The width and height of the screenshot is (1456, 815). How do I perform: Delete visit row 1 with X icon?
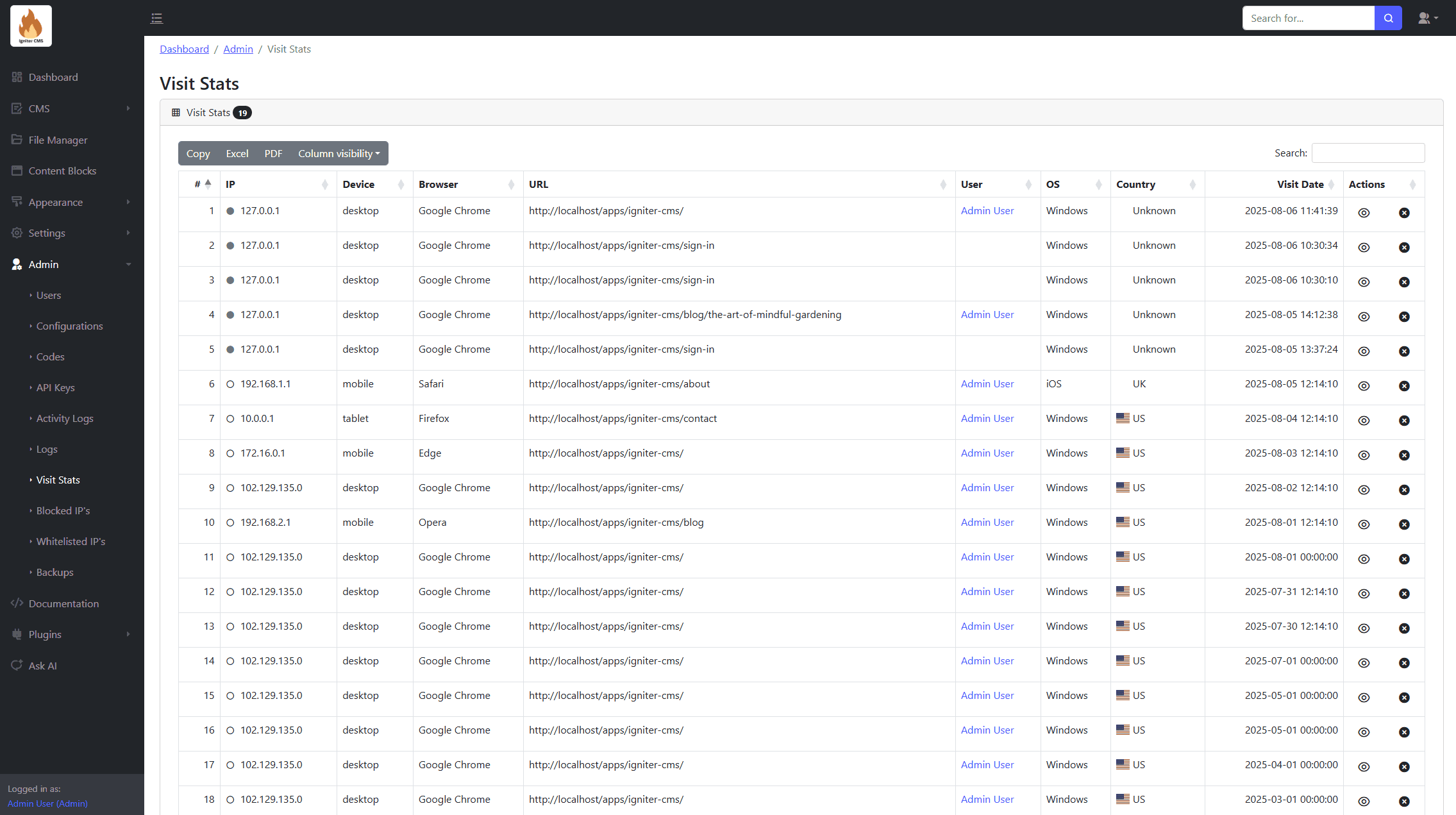coord(1404,213)
